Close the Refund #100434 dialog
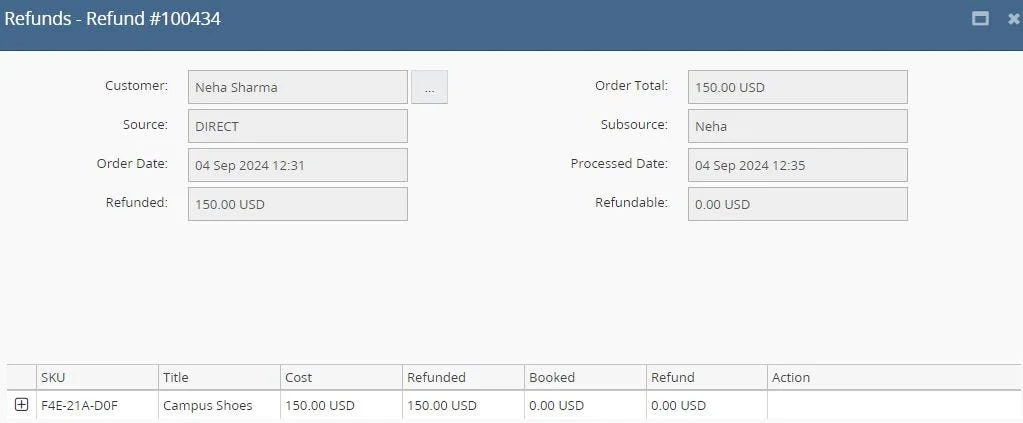 [x=1013, y=19]
